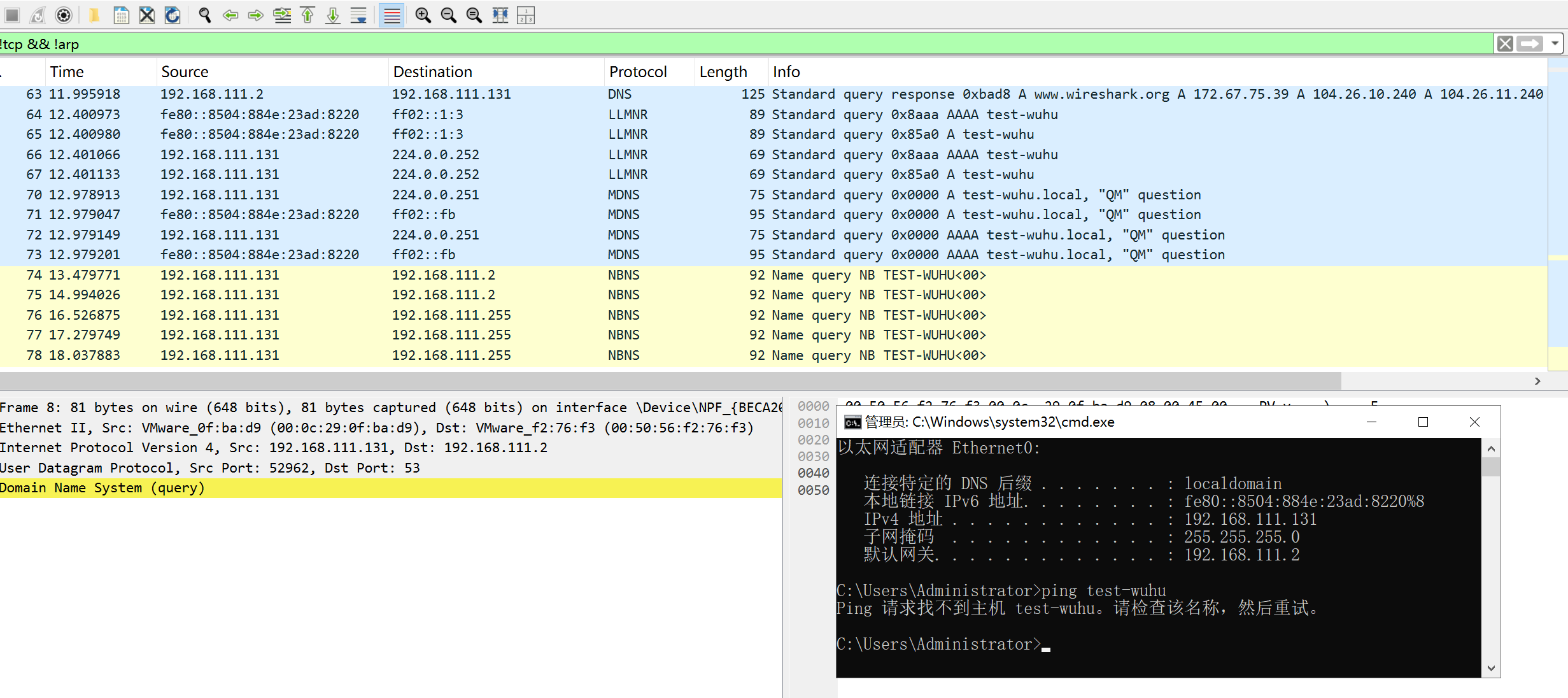Viewport: 1568px width, 698px height.
Task: Click right arrow of horizontal scrollbar
Action: 1537,381
